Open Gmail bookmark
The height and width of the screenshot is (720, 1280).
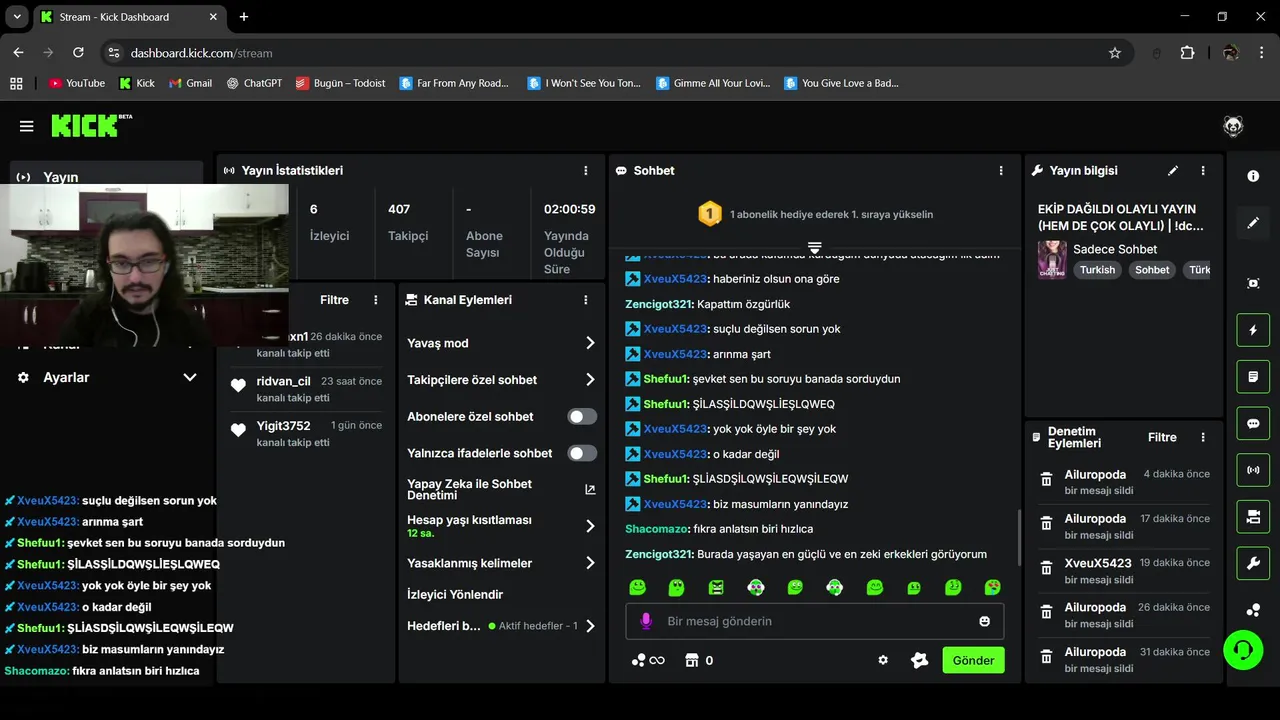(x=190, y=83)
